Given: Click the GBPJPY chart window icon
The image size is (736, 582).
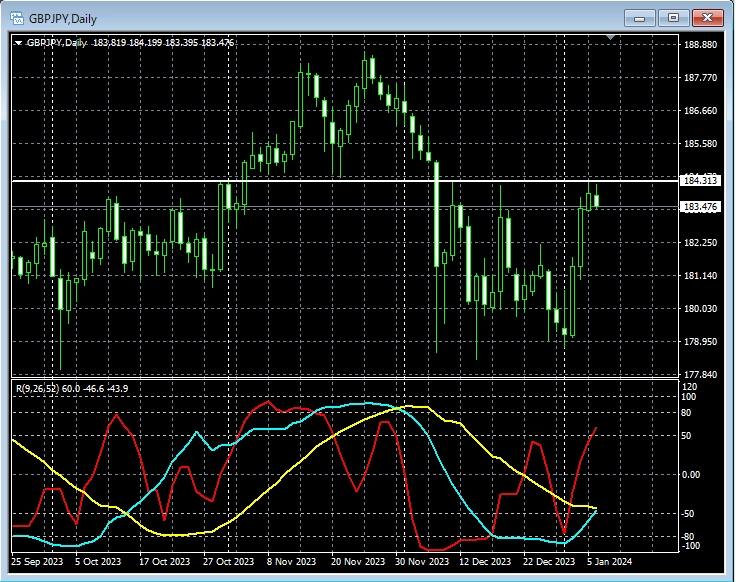Looking at the screenshot, I should (x=17, y=17).
